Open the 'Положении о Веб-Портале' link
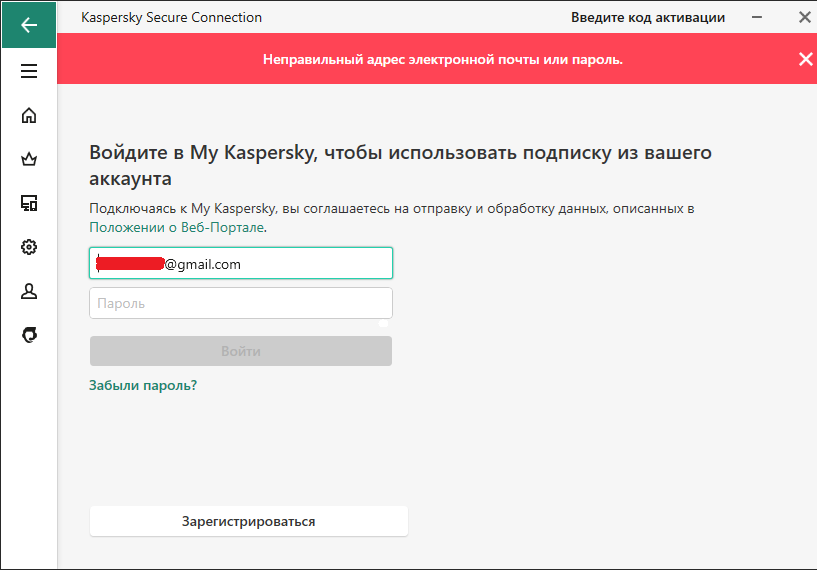Screen dimensions: 817x570 (x=177, y=228)
